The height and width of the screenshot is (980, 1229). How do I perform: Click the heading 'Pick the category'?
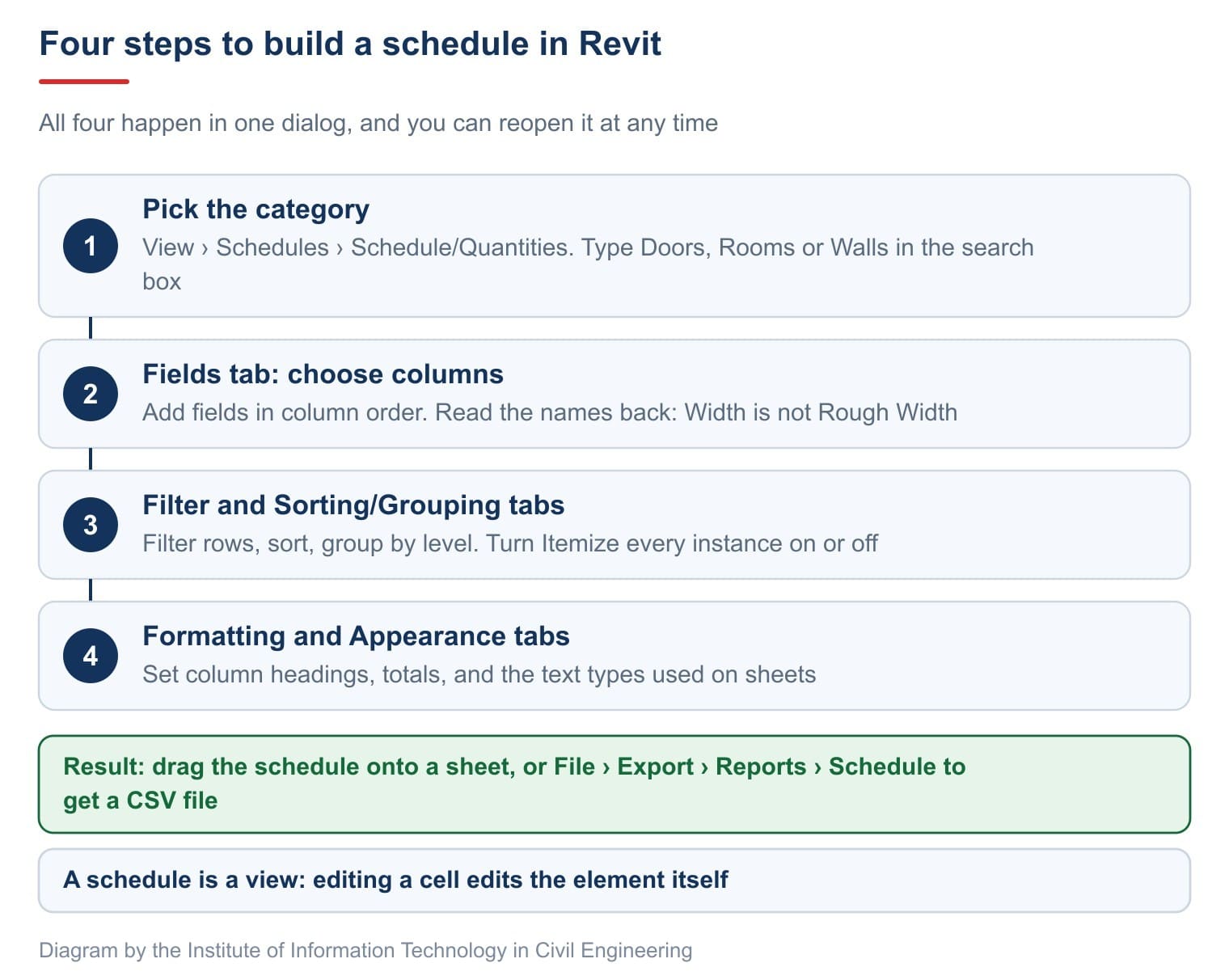256,209
